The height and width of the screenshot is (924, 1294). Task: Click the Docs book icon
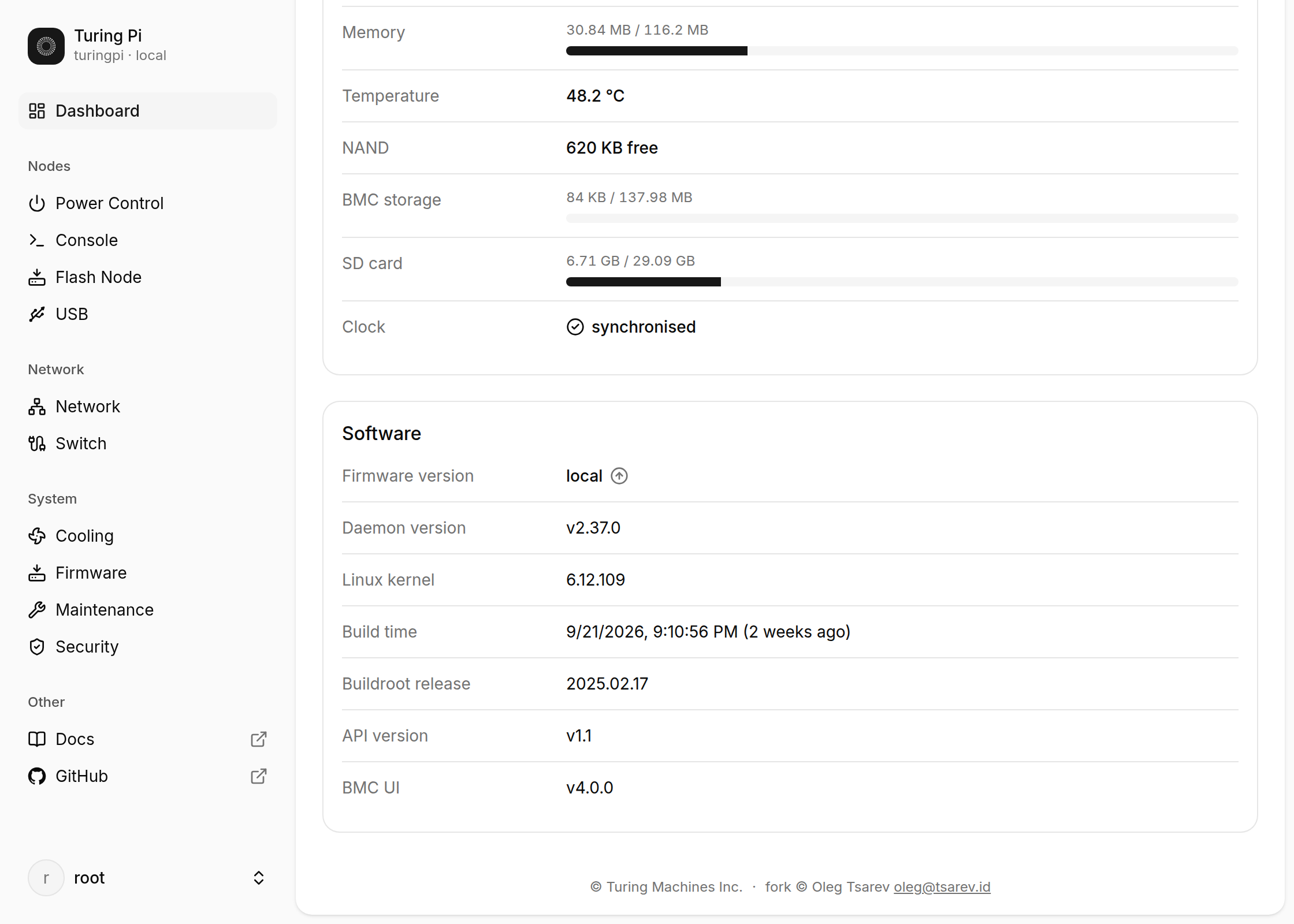tap(37, 739)
